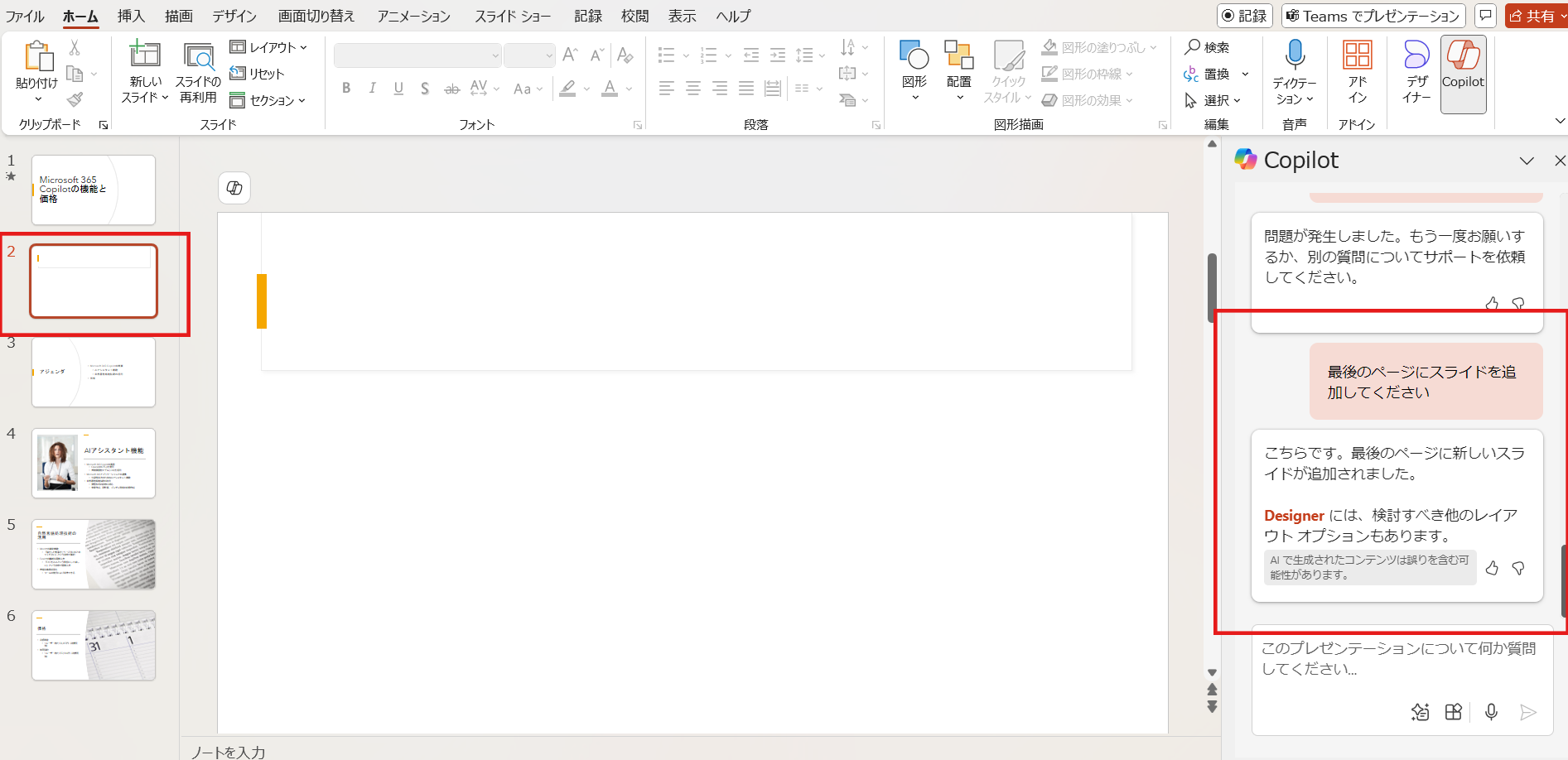Increase the list indent level

(x=778, y=55)
